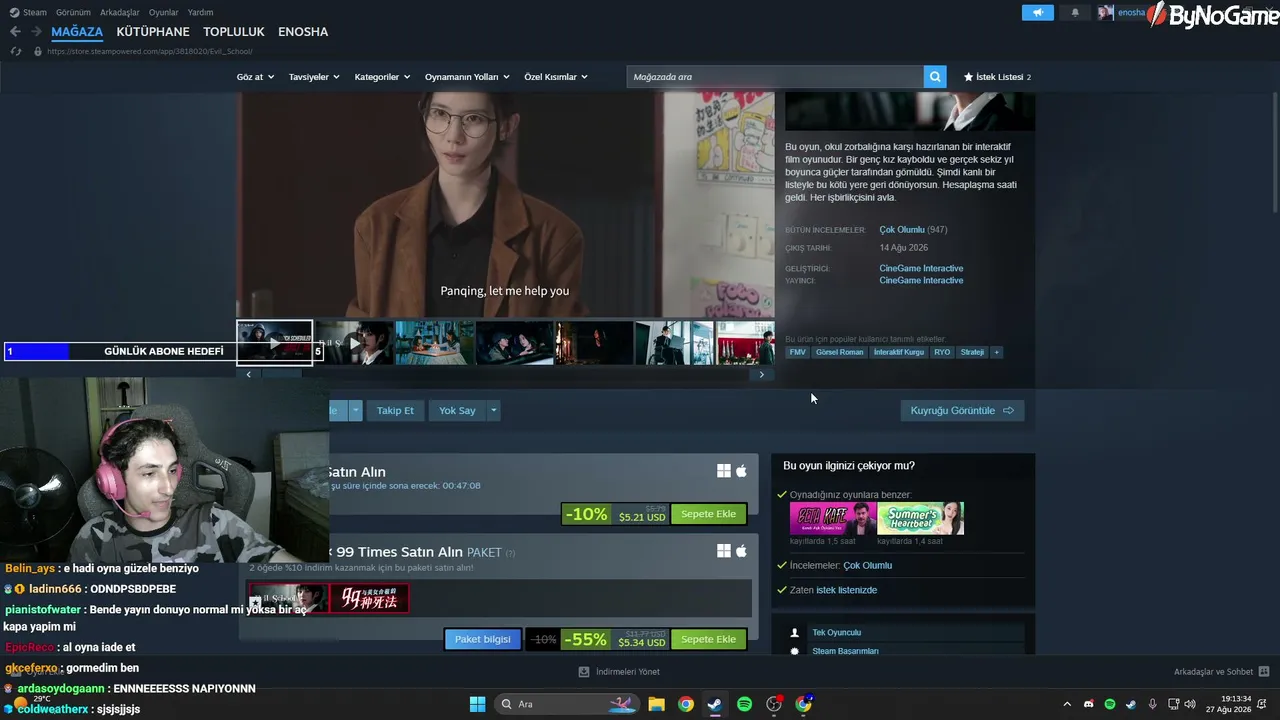Click the Yok Say button
Image resolution: width=1280 pixels, height=720 pixels.
click(457, 411)
